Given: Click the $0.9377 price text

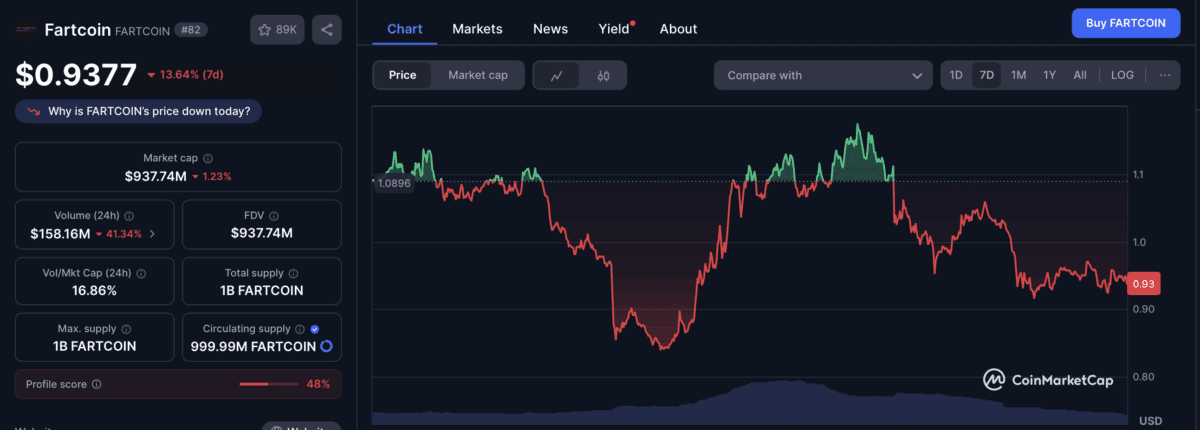Looking at the screenshot, I should [75, 75].
